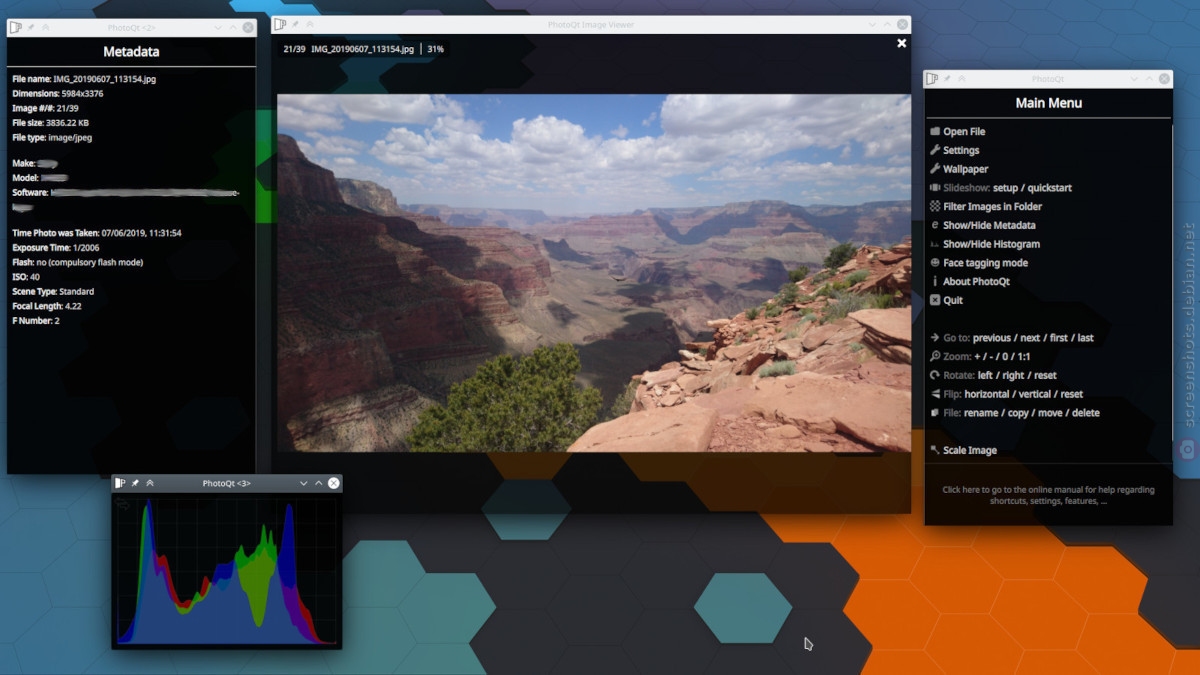Image resolution: width=1200 pixels, height=675 pixels.
Task: Close the image with the white X overlay
Action: coord(901,43)
